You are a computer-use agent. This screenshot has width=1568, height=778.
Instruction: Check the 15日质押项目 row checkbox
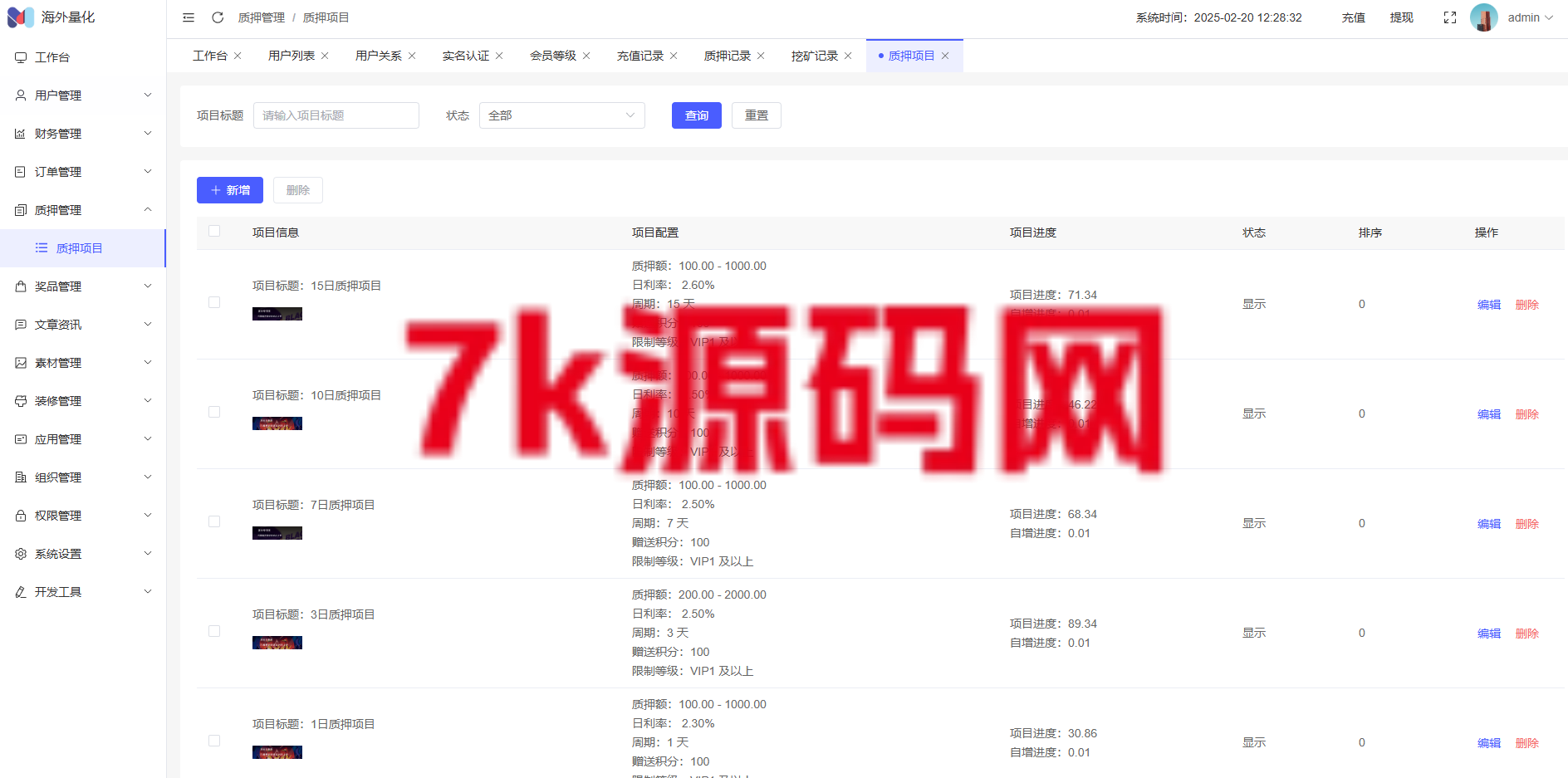(214, 302)
